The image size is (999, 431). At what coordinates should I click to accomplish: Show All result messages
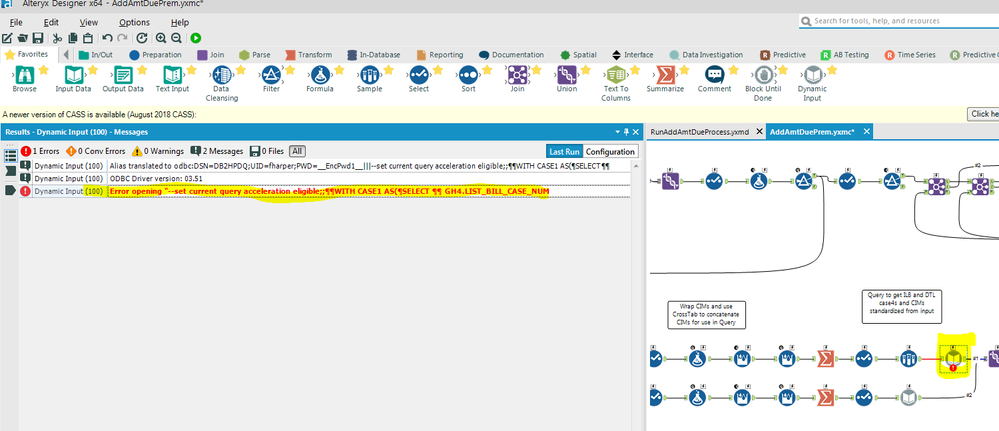296,151
